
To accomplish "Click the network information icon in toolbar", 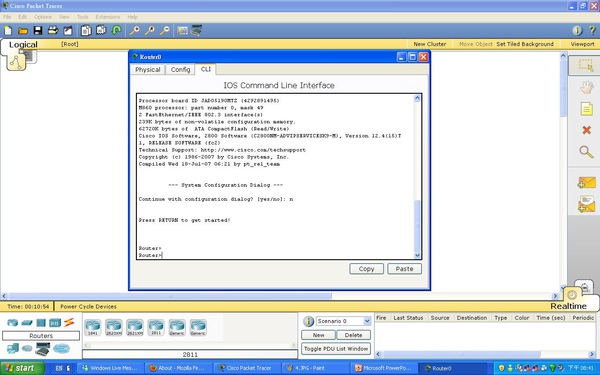I will click(x=577, y=31).
